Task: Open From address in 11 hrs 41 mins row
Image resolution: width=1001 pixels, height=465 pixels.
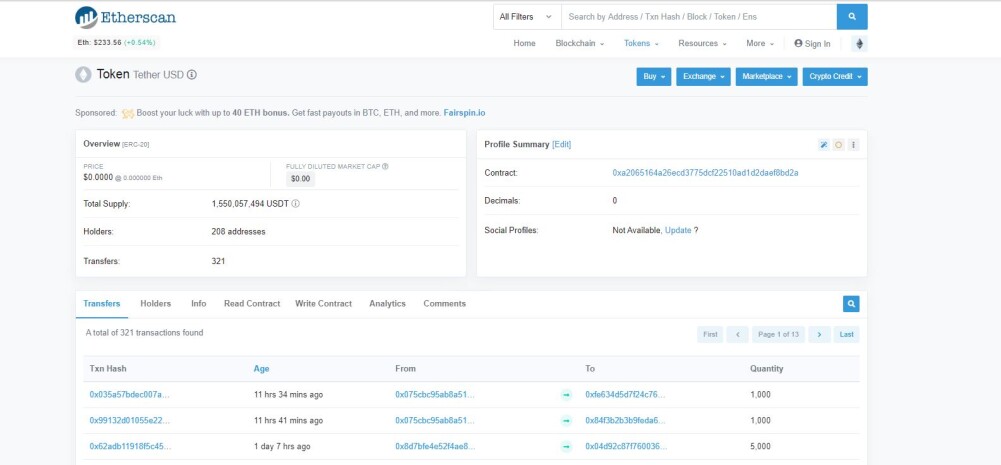Action: (x=435, y=420)
